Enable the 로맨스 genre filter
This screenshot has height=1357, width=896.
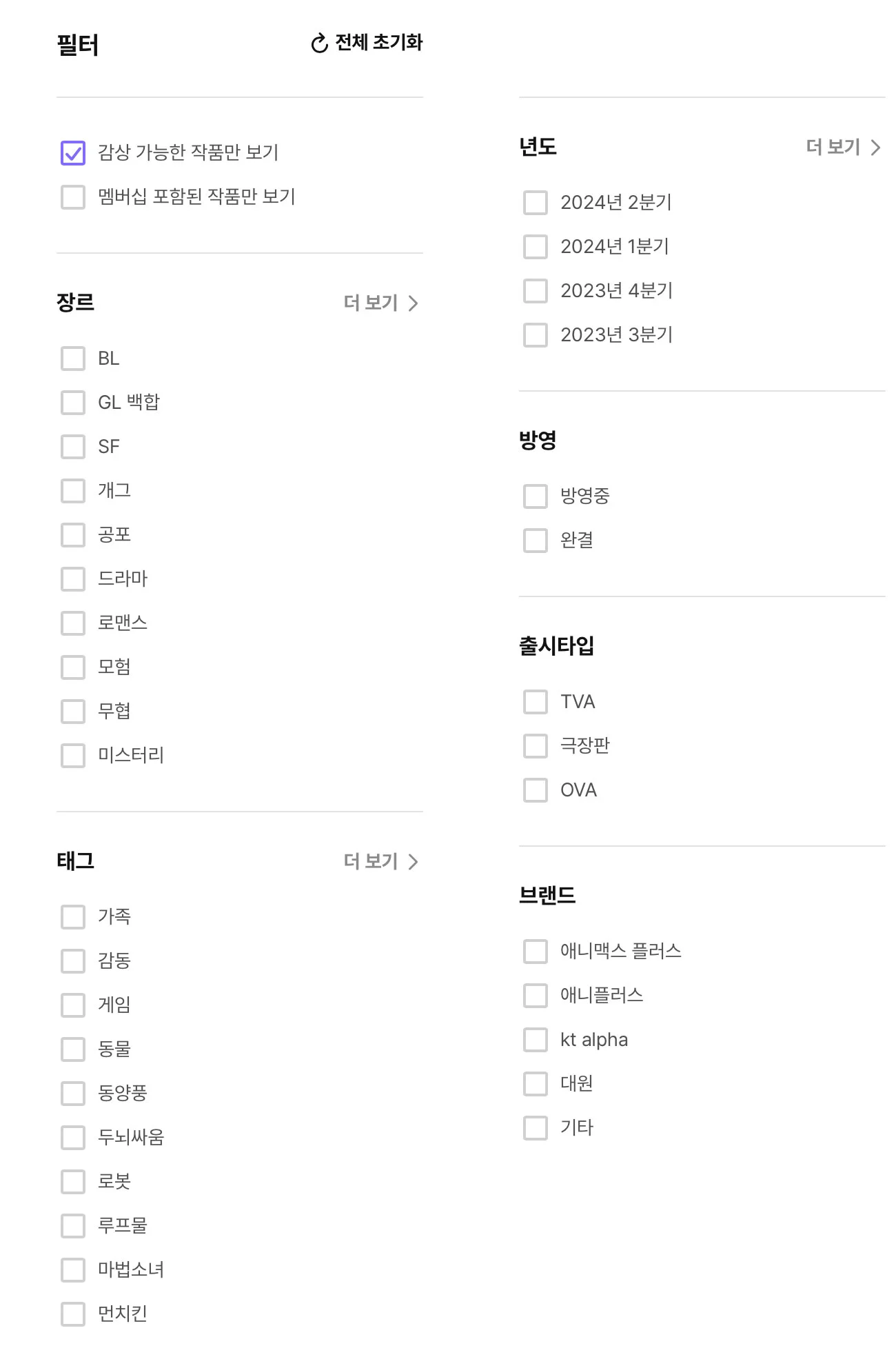(72, 623)
